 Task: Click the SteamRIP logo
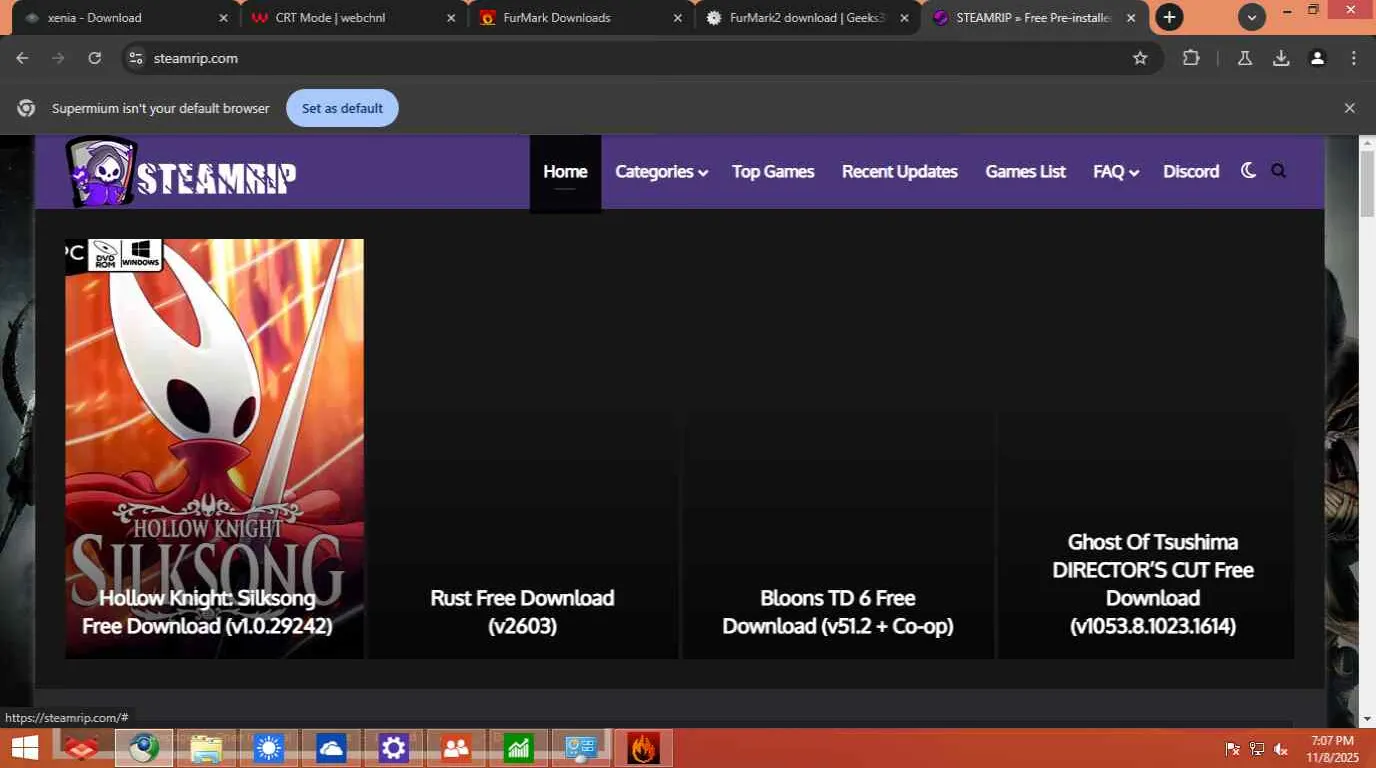click(181, 172)
